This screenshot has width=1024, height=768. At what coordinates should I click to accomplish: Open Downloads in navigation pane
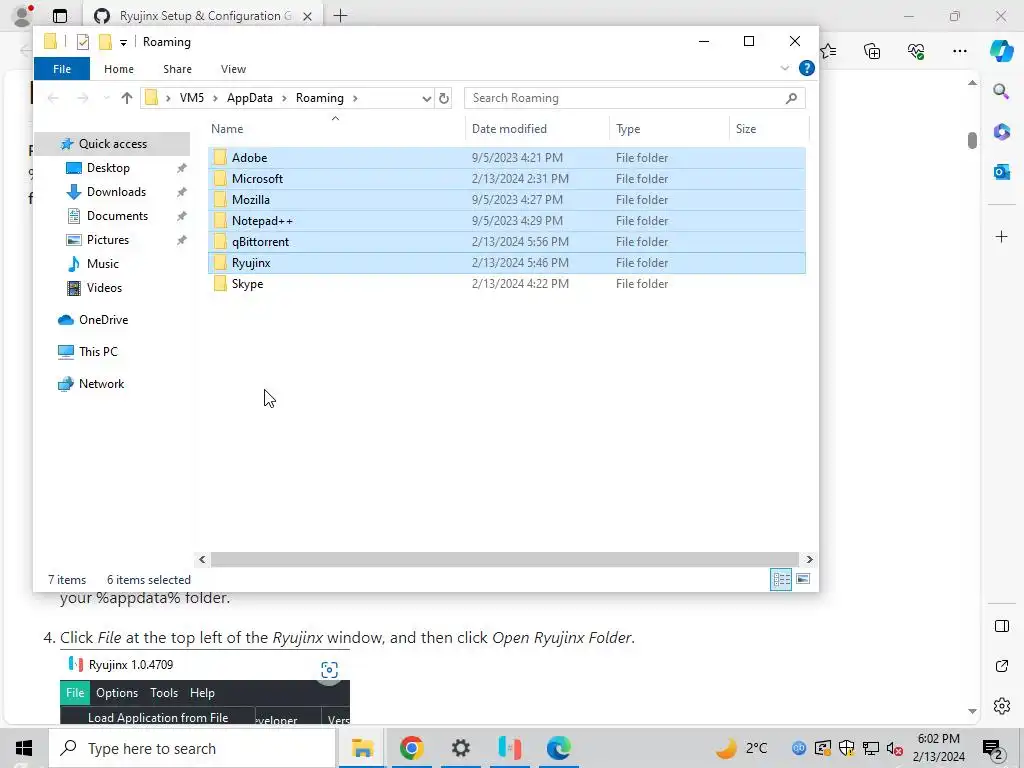pyautogui.click(x=116, y=191)
